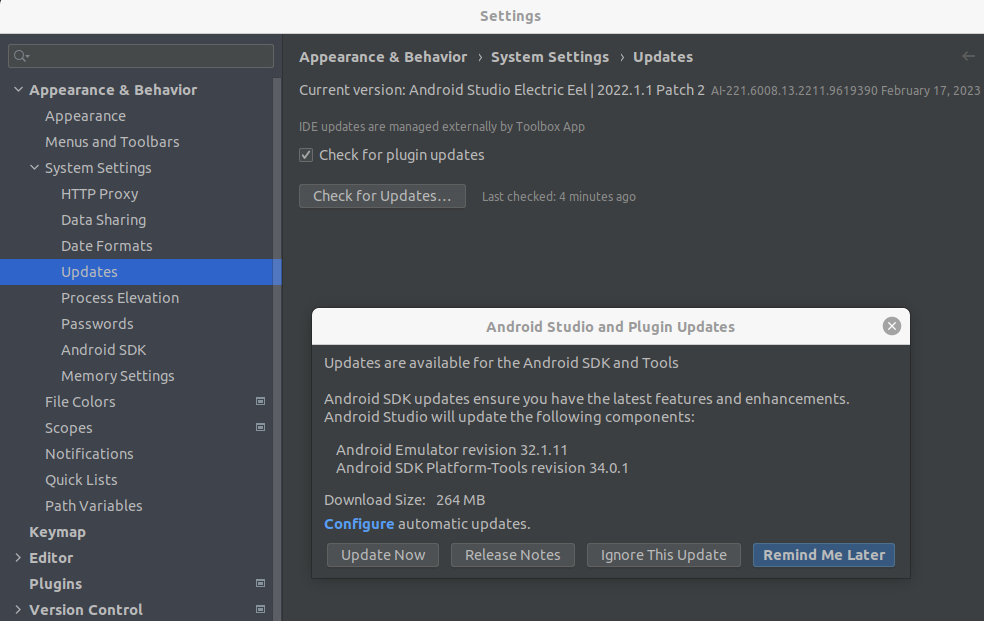The width and height of the screenshot is (984, 621).
Task: Click the search magnifier icon in settings
Action: click(x=21, y=56)
